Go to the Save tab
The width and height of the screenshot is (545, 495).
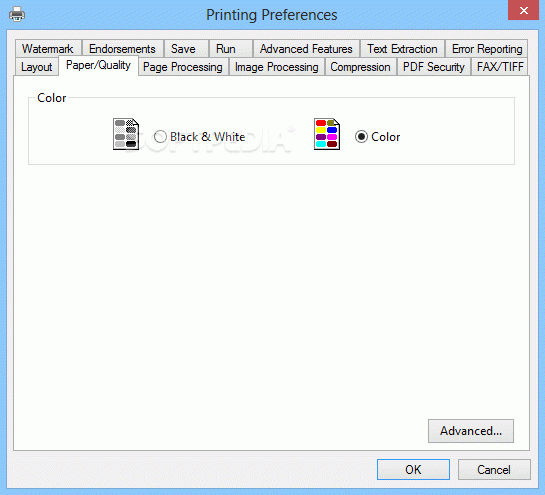click(183, 49)
